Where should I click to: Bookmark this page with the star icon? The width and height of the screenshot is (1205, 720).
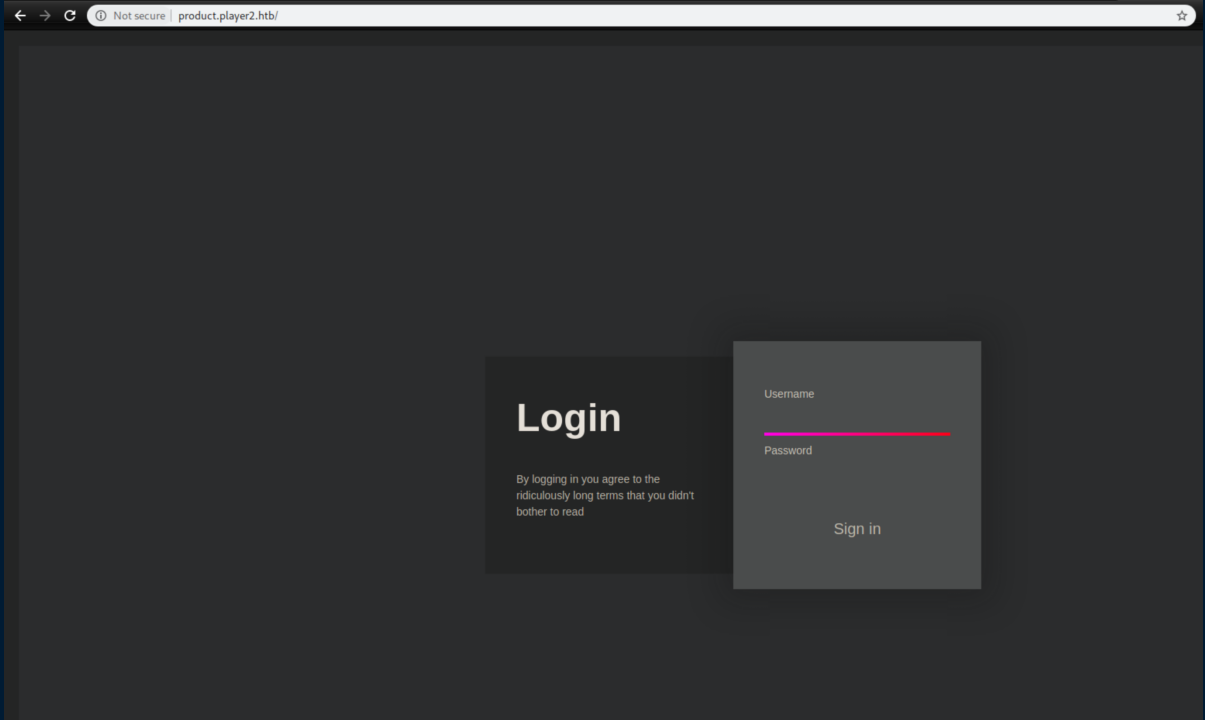[x=1181, y=15]
